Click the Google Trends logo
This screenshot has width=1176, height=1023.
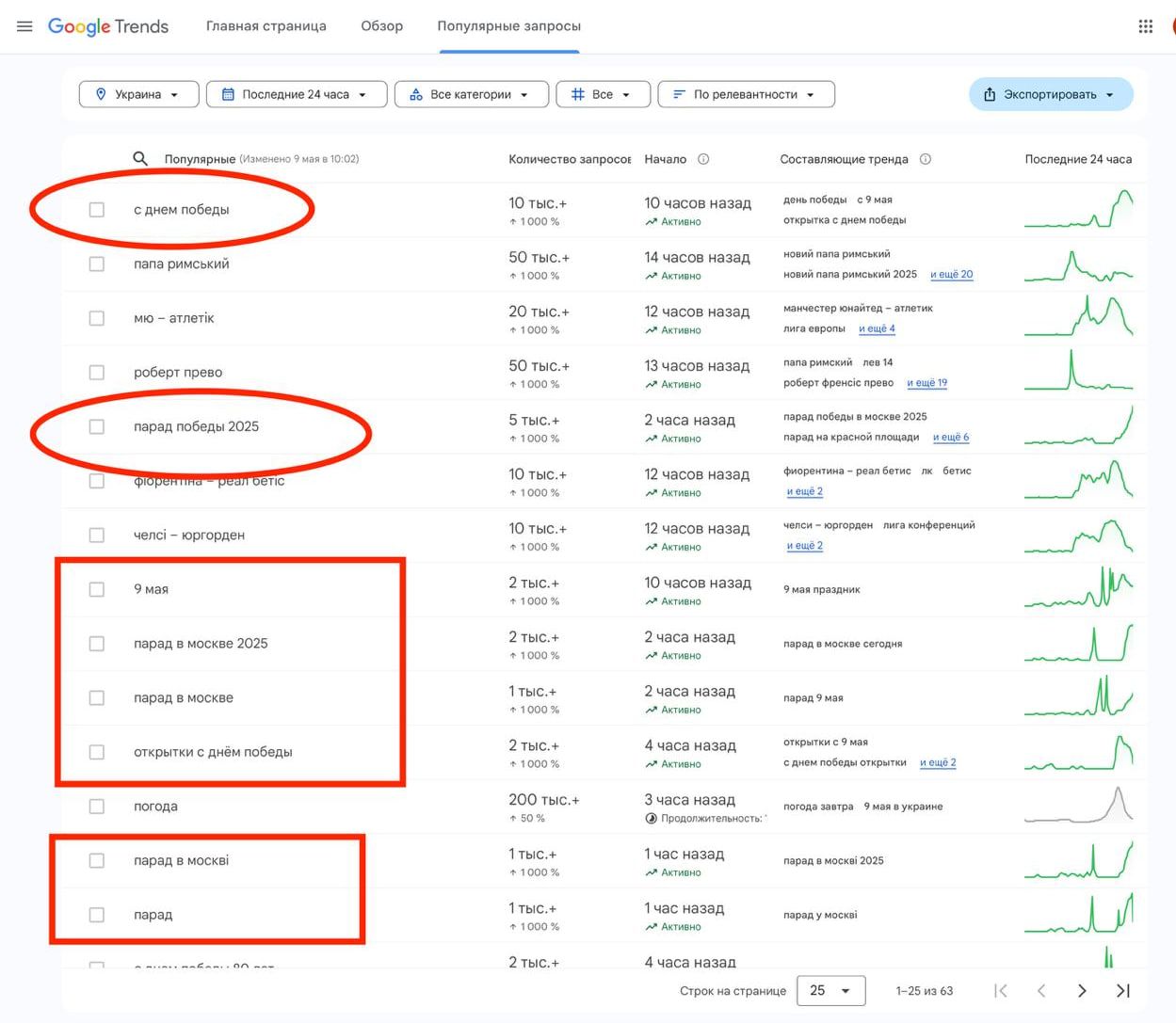click(x=108, y=26)
